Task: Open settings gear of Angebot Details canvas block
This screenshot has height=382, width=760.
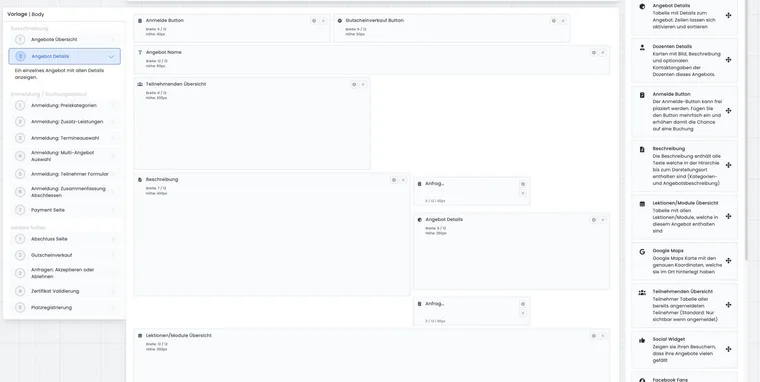Action: click(594, 220)
